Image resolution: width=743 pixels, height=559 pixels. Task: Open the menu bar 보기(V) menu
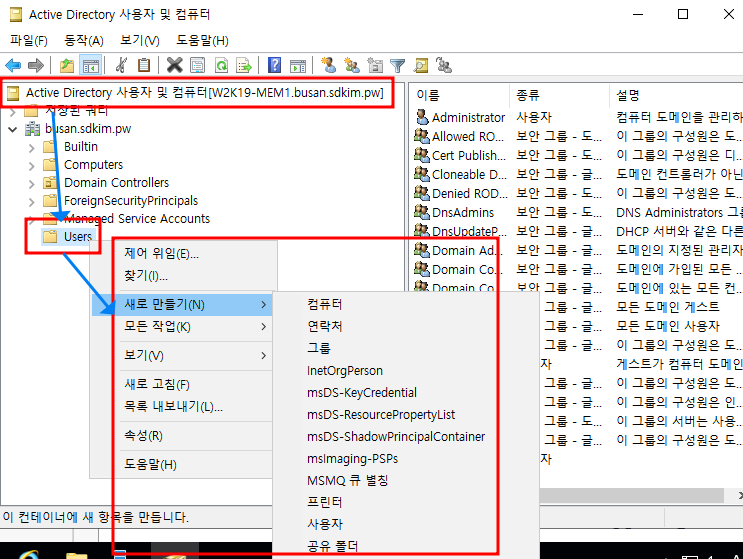coord(140,41)
